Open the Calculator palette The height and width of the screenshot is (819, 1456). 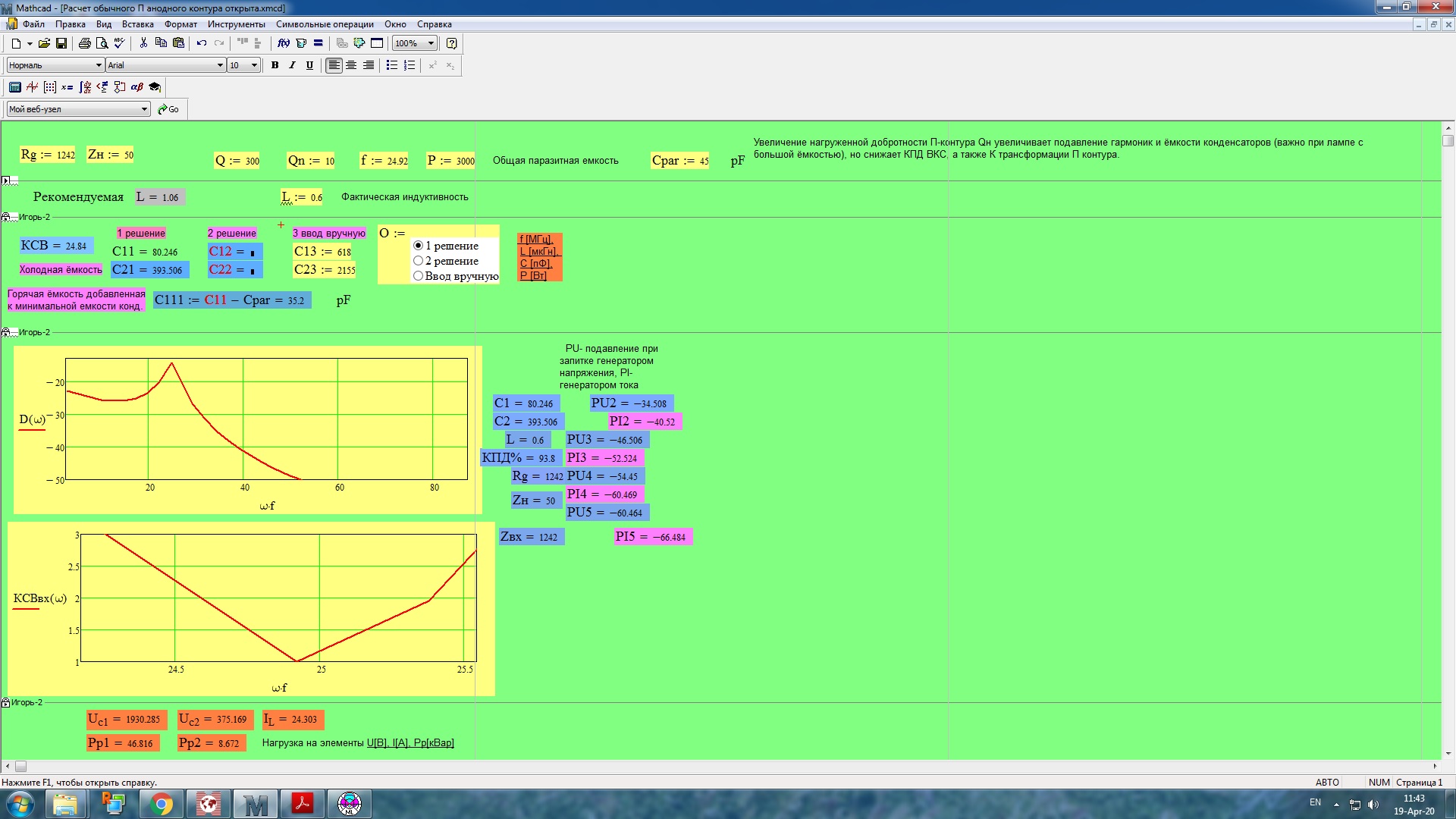pos(15,87)
